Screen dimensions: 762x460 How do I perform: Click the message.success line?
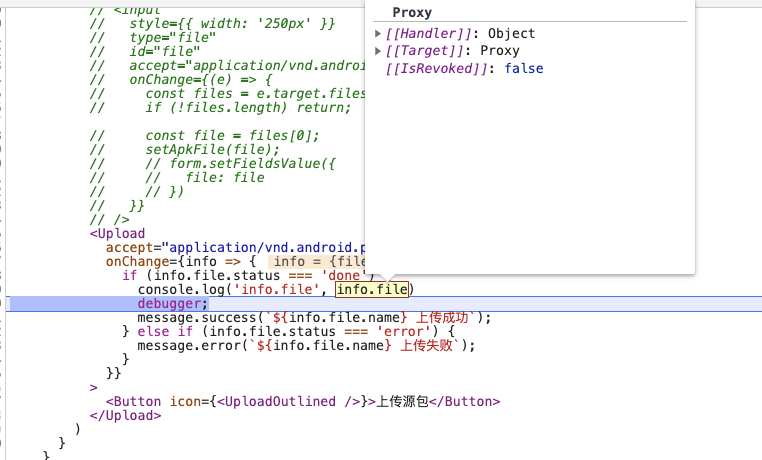[314, 318]
